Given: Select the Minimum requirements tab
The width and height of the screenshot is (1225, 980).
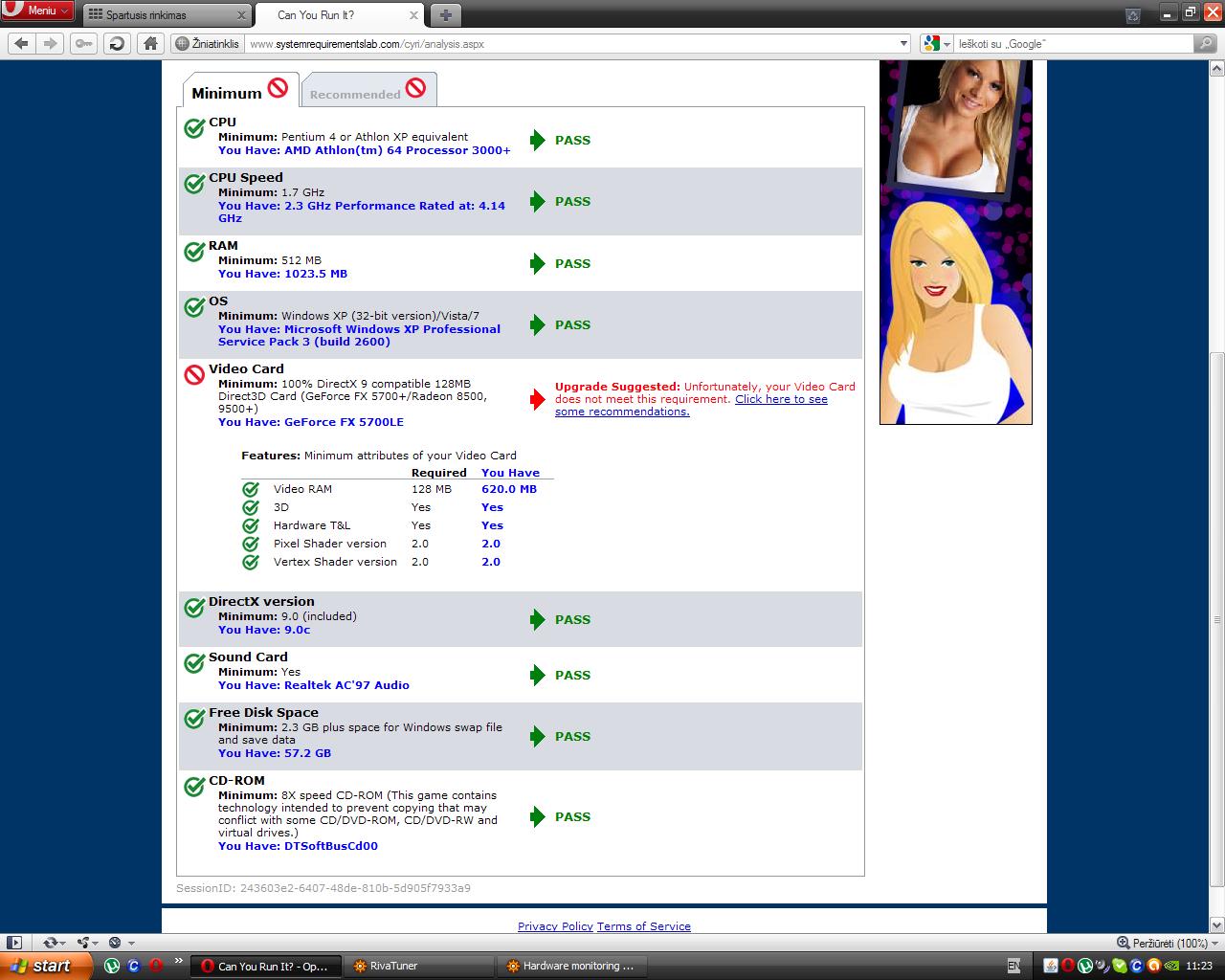Looking at the screenshot, I should click(240, 90).
